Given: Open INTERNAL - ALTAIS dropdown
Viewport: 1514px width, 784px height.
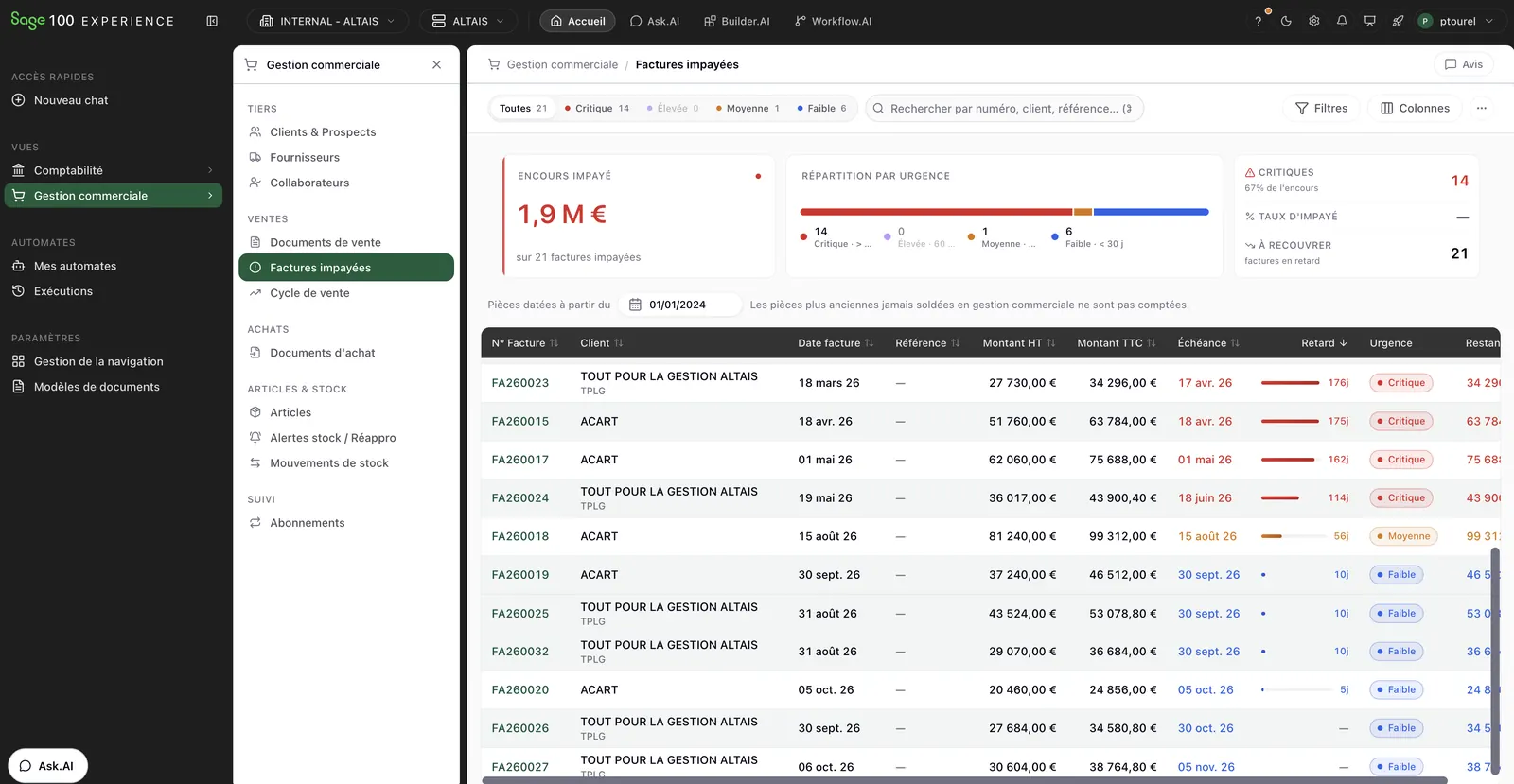Looking at the screenshot, I should click(x=327, y=21).
